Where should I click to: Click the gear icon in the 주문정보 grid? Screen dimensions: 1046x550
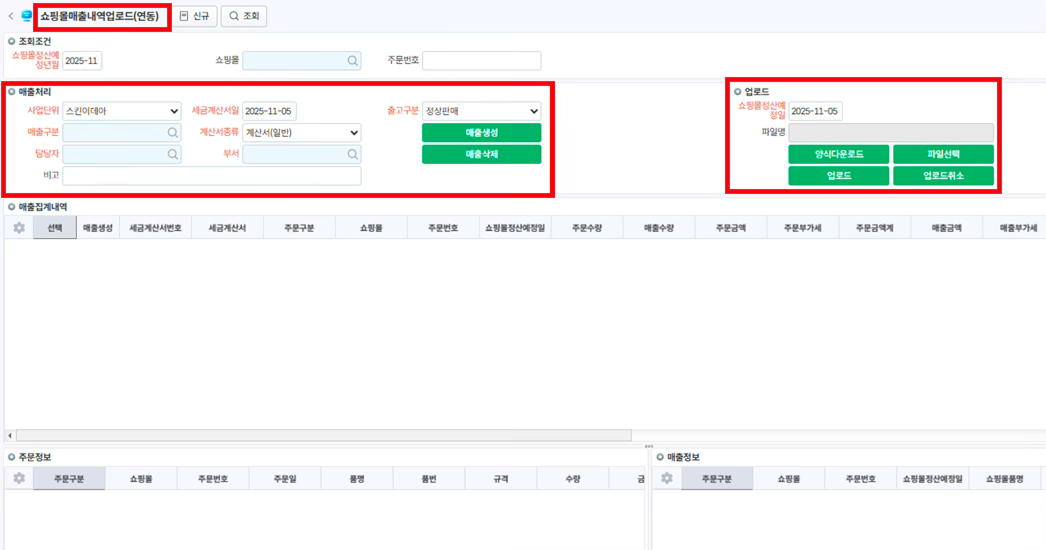(19, 479)
